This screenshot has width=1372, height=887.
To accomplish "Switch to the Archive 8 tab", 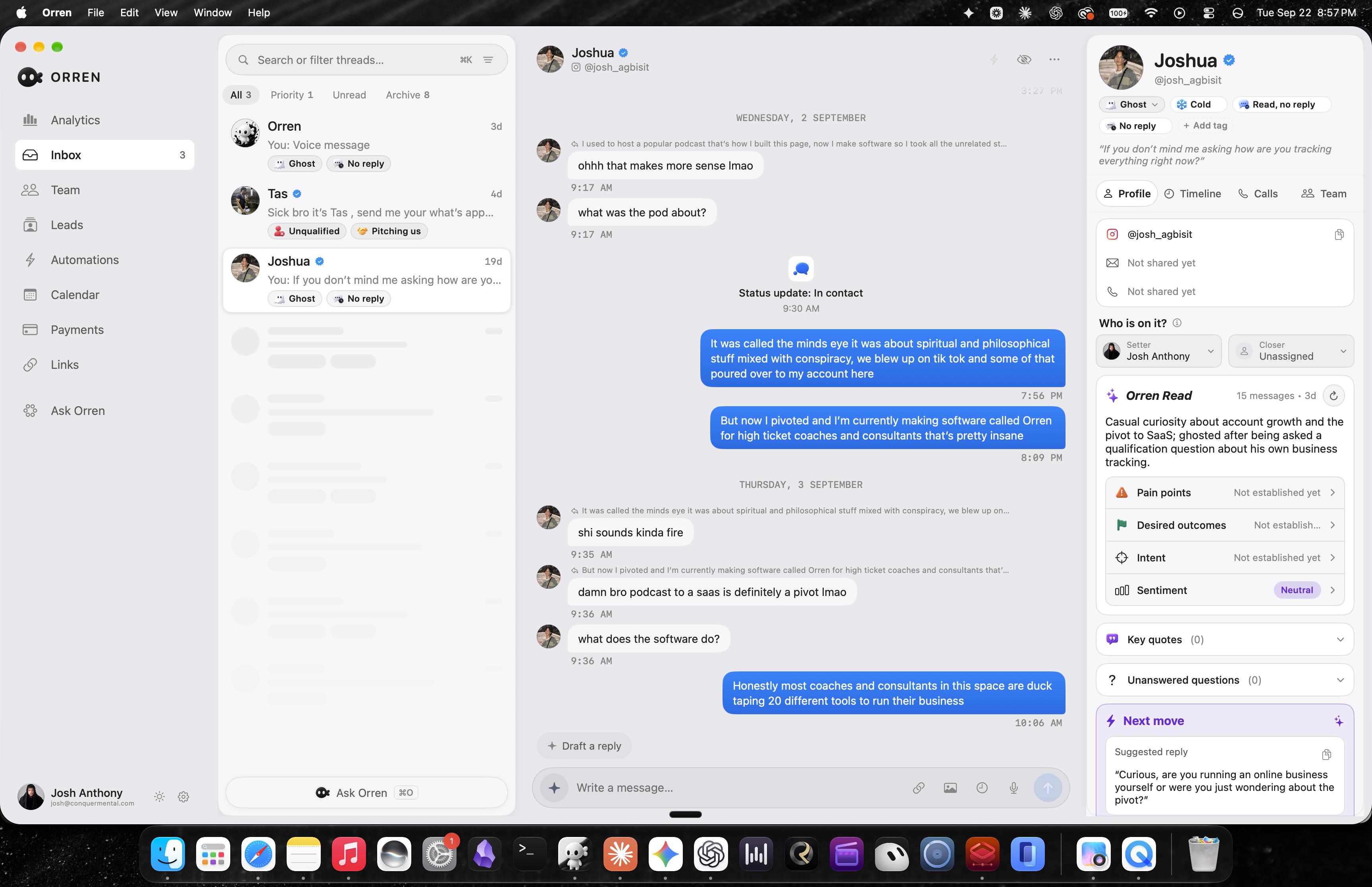I will click(408, 95).
